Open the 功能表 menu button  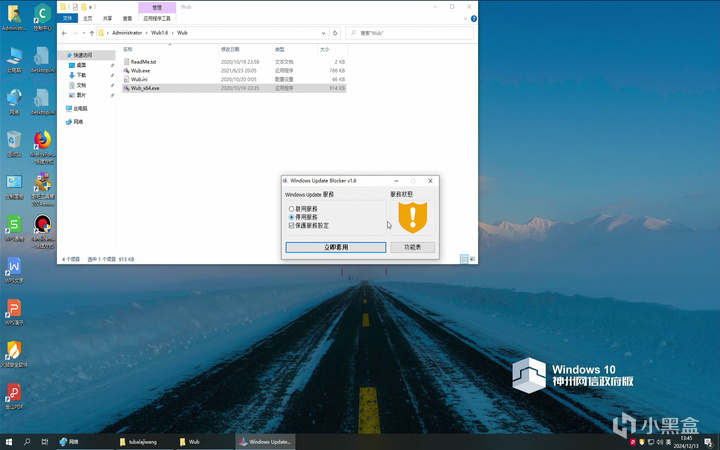tap(412, 248)
